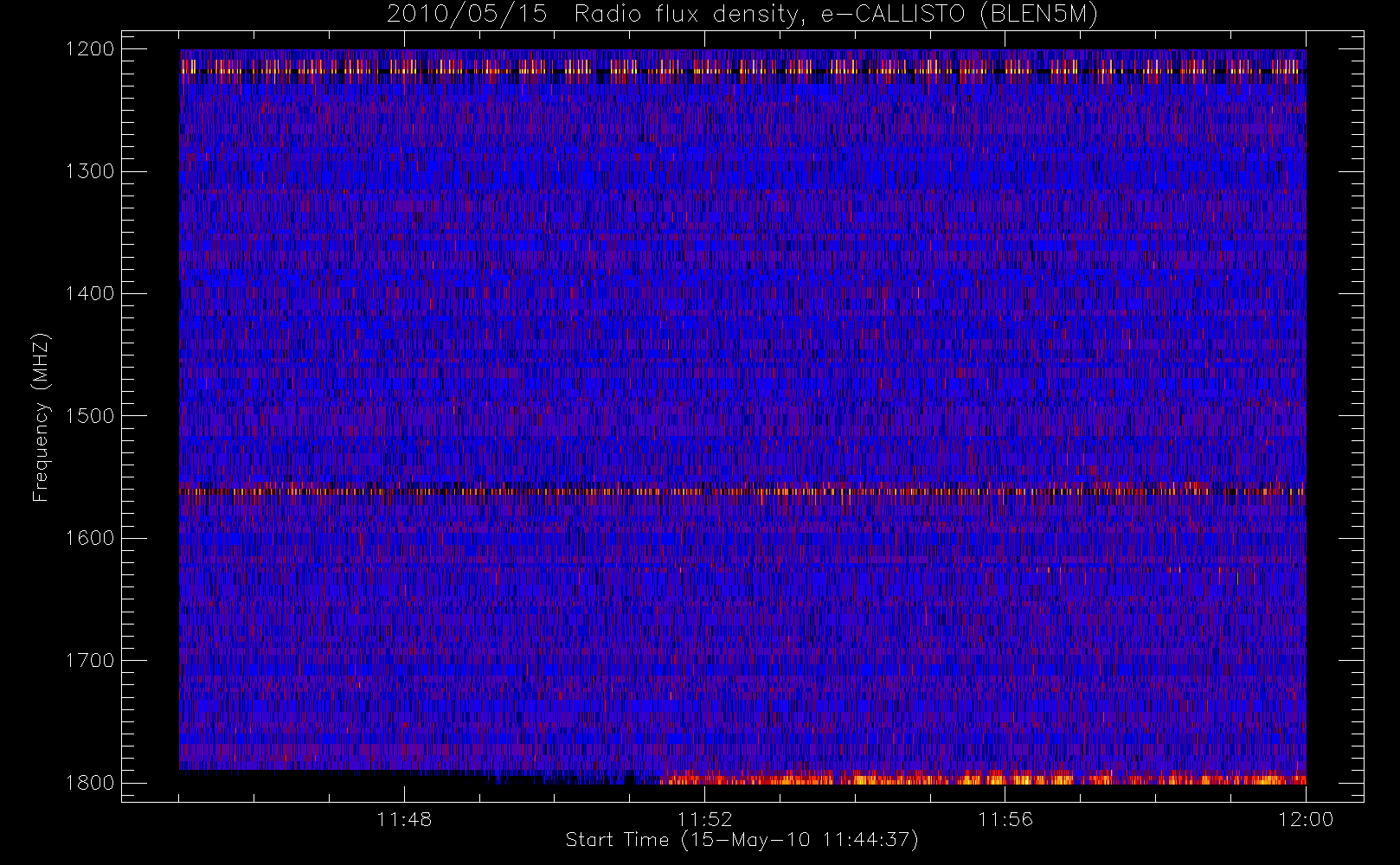Click the 11:56 time tick label
This screenshot has height=865, width=1400.
coord(1005,819)
